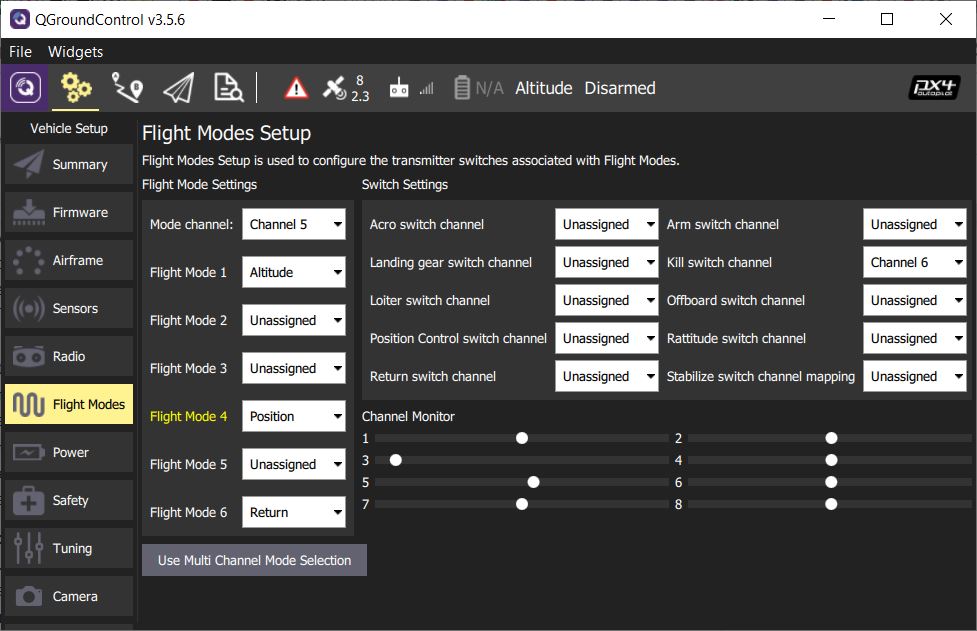This screenshot has width=977, height=631.
Task: Click the battery status indicator icon
Action: tap(462, 88)
